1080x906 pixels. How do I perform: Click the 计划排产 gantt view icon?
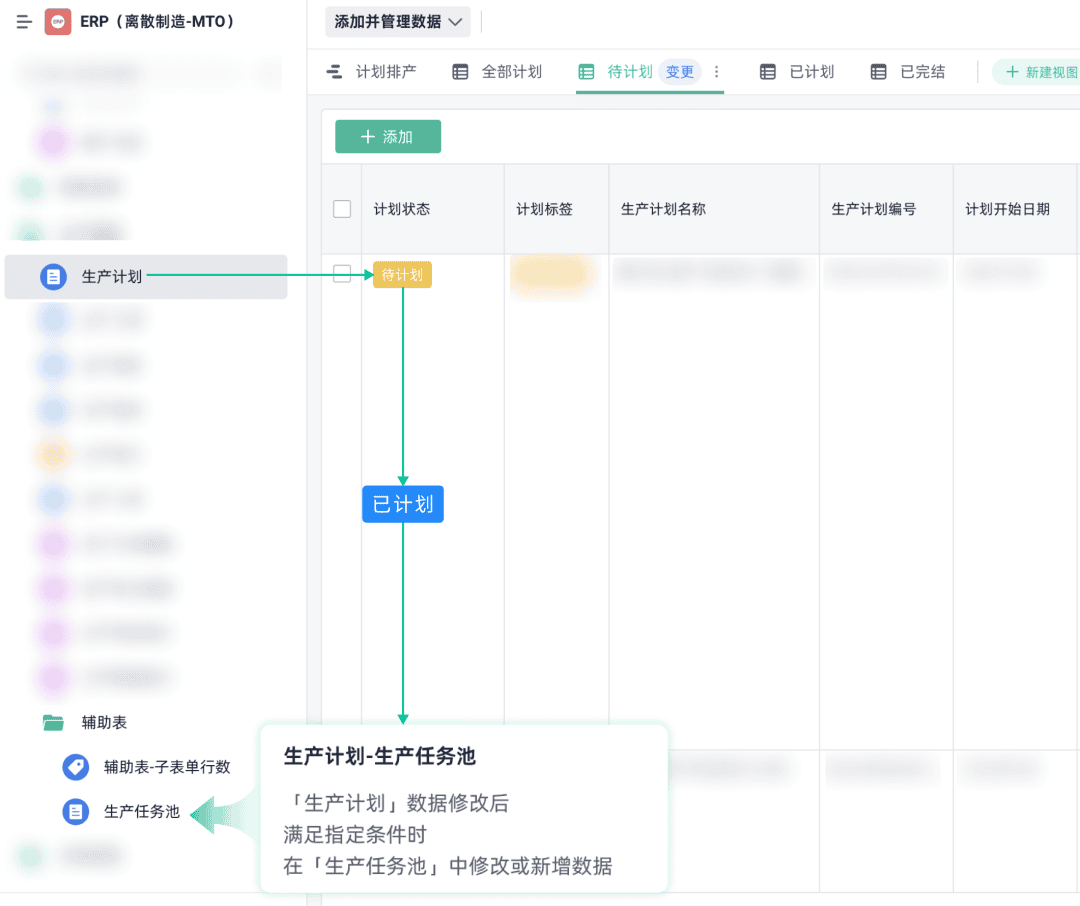334,72
